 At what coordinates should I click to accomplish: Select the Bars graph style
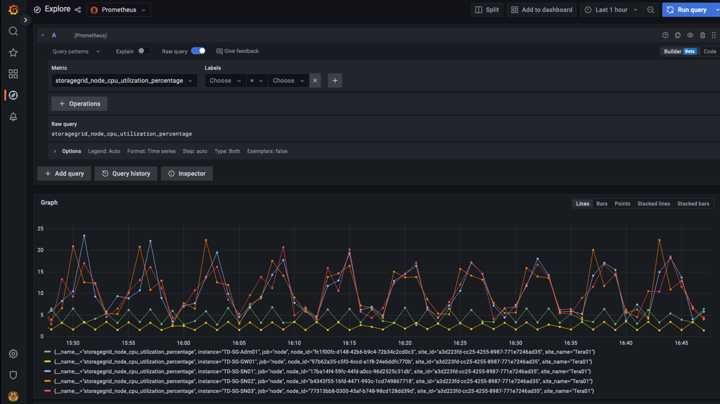601,204
